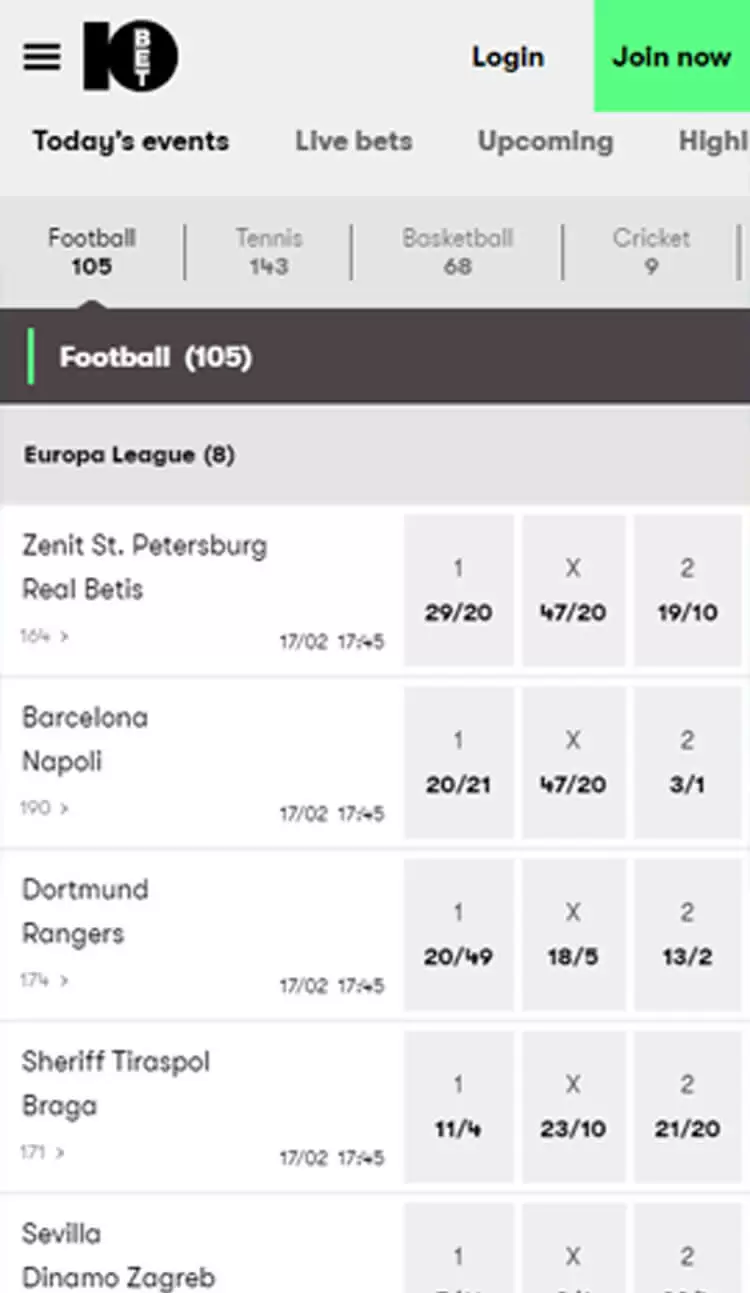
Task: Choose Dortmund vs Rangers draw at 18/5
Action: tap(573, 935)
